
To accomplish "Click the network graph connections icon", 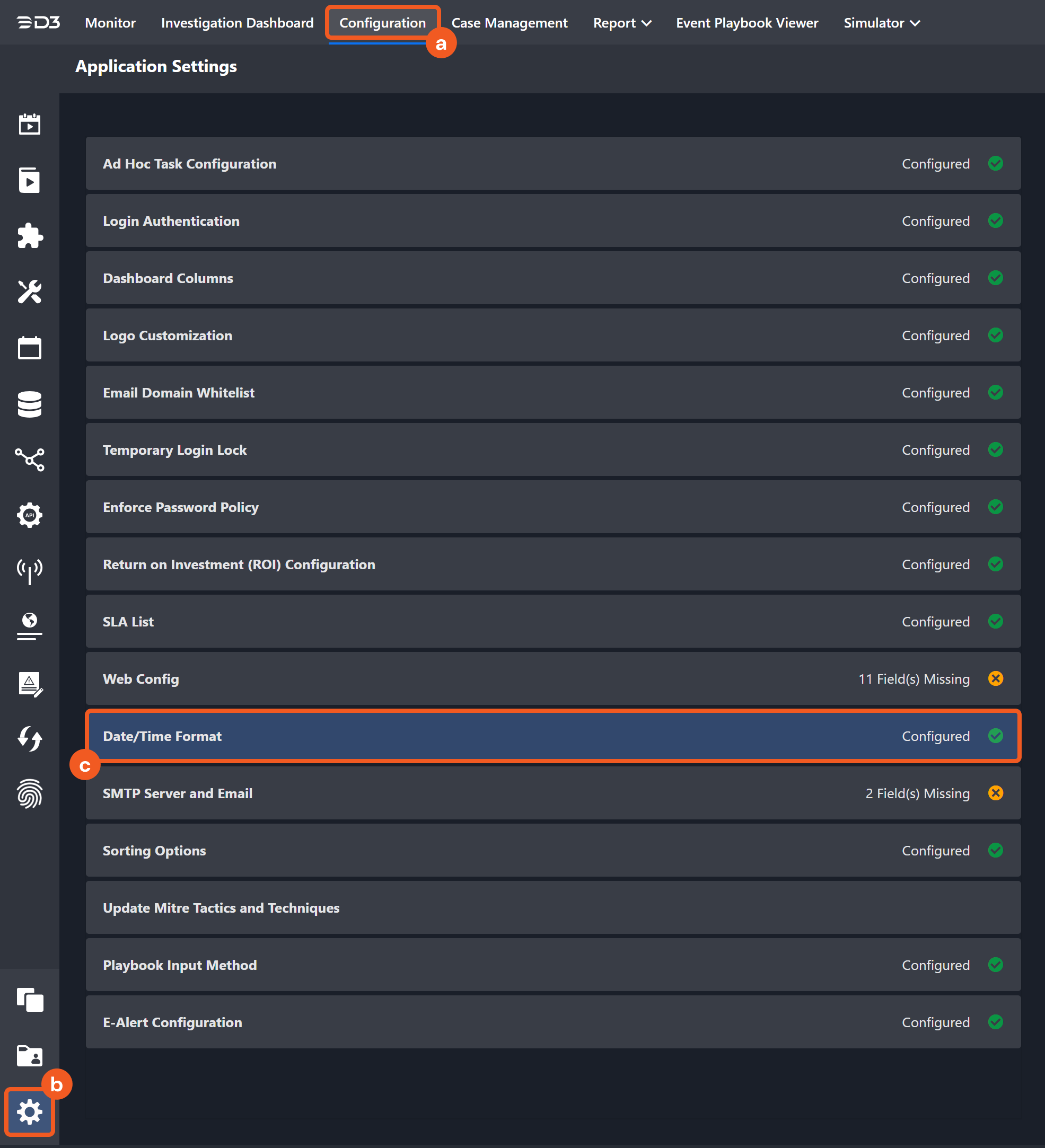I will click(x=30, y=460).
